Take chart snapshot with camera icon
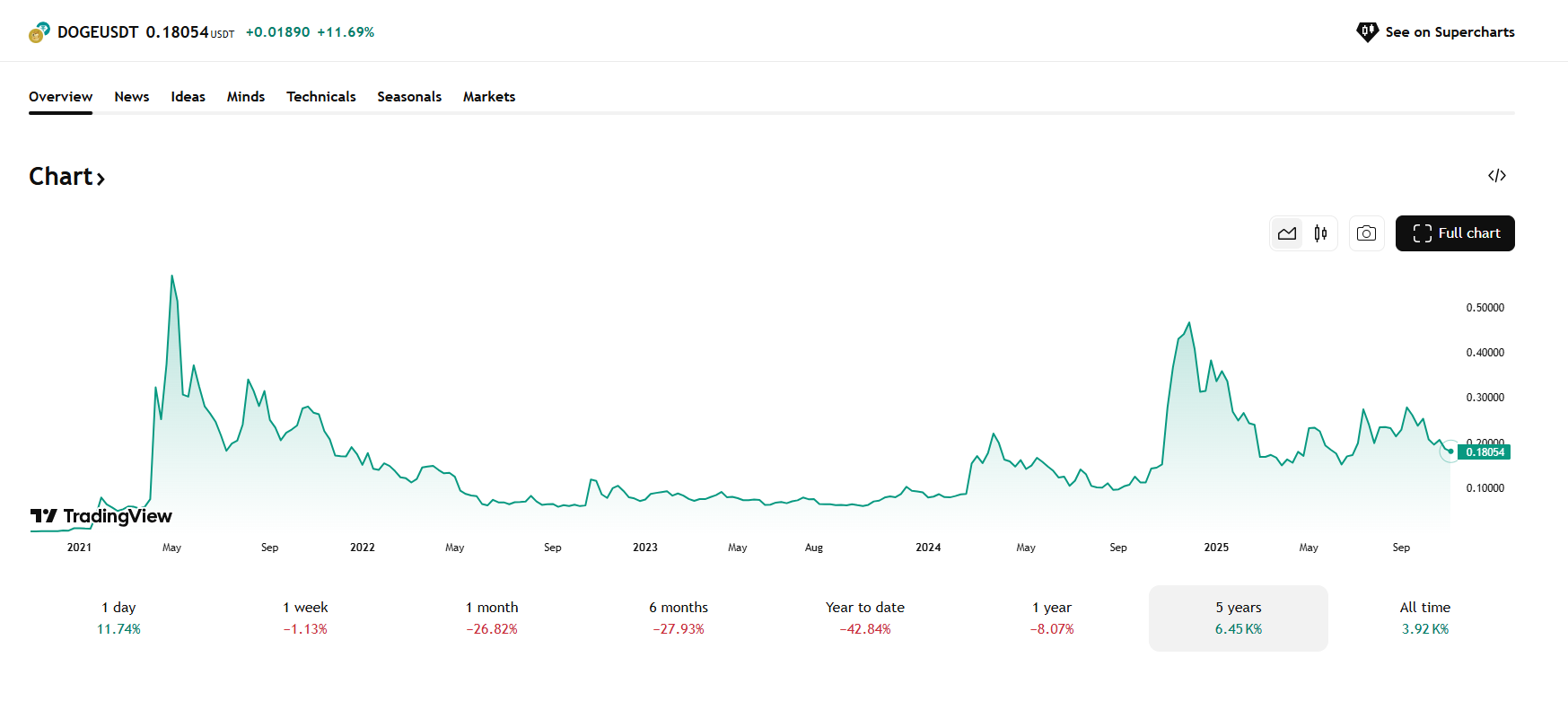This screenshot has height=710, width=1568. tap(1366, 233)
